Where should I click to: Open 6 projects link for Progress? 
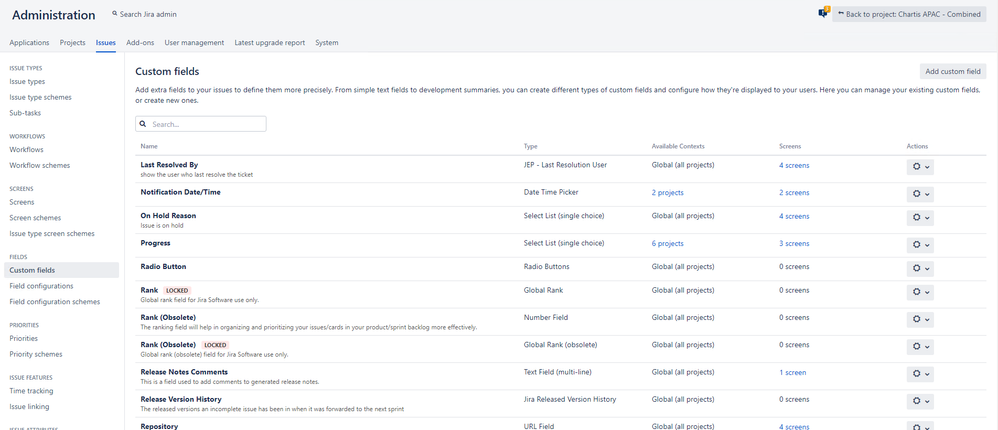(668, 244)
